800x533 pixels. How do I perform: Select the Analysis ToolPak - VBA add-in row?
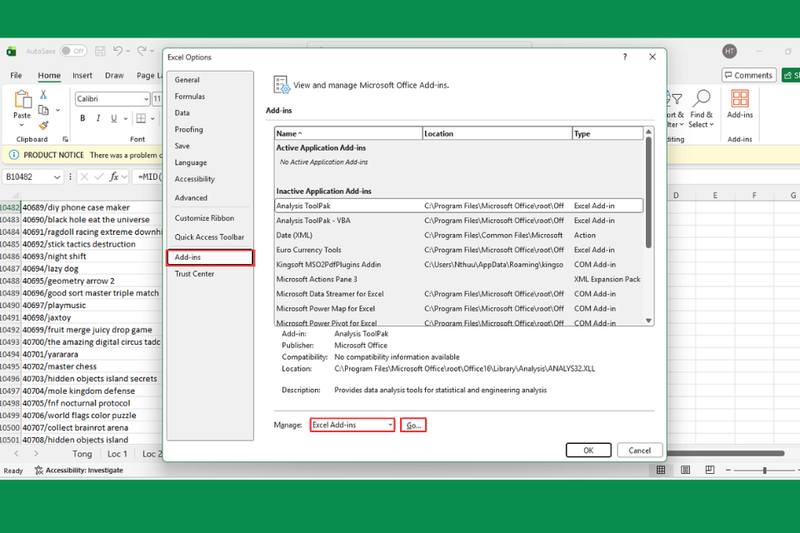click(x=458, y=220)
